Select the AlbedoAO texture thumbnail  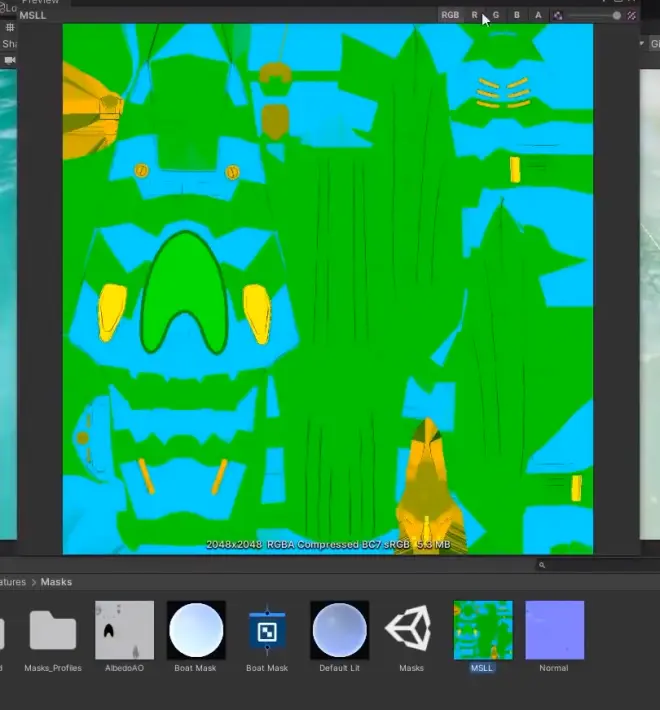coord(124,630)
